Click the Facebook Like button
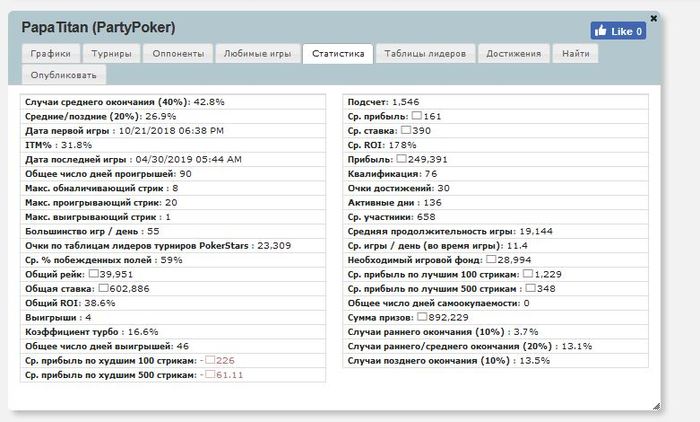Viewport: 700px width, 422px height. click(x=618, y=31)
